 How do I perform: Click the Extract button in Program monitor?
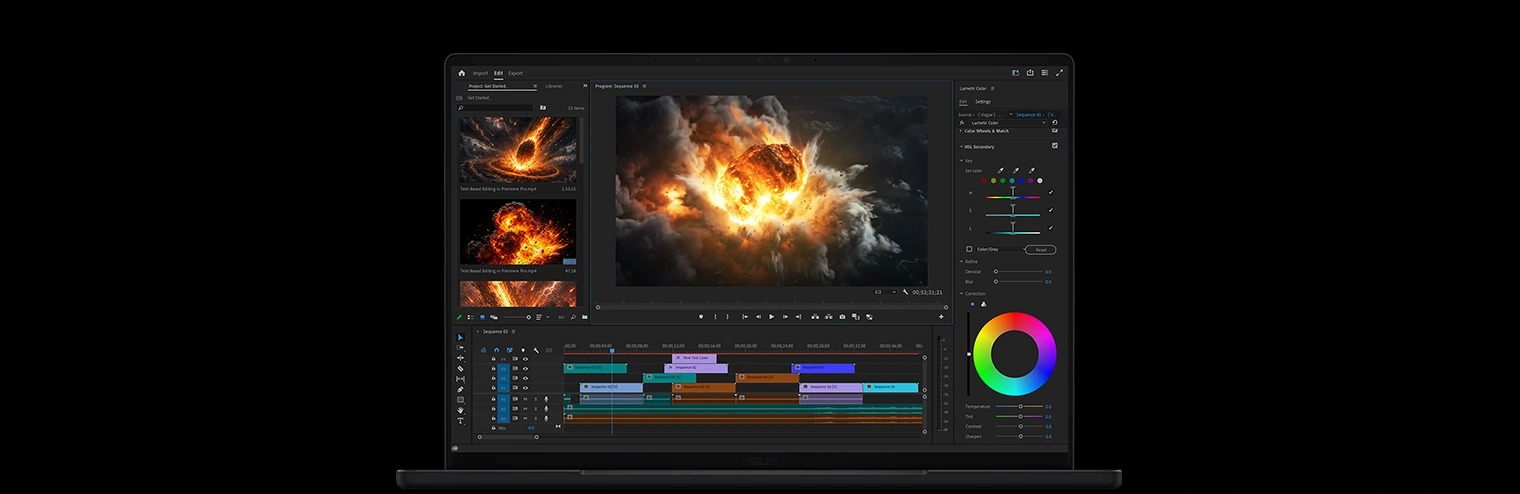828,317
